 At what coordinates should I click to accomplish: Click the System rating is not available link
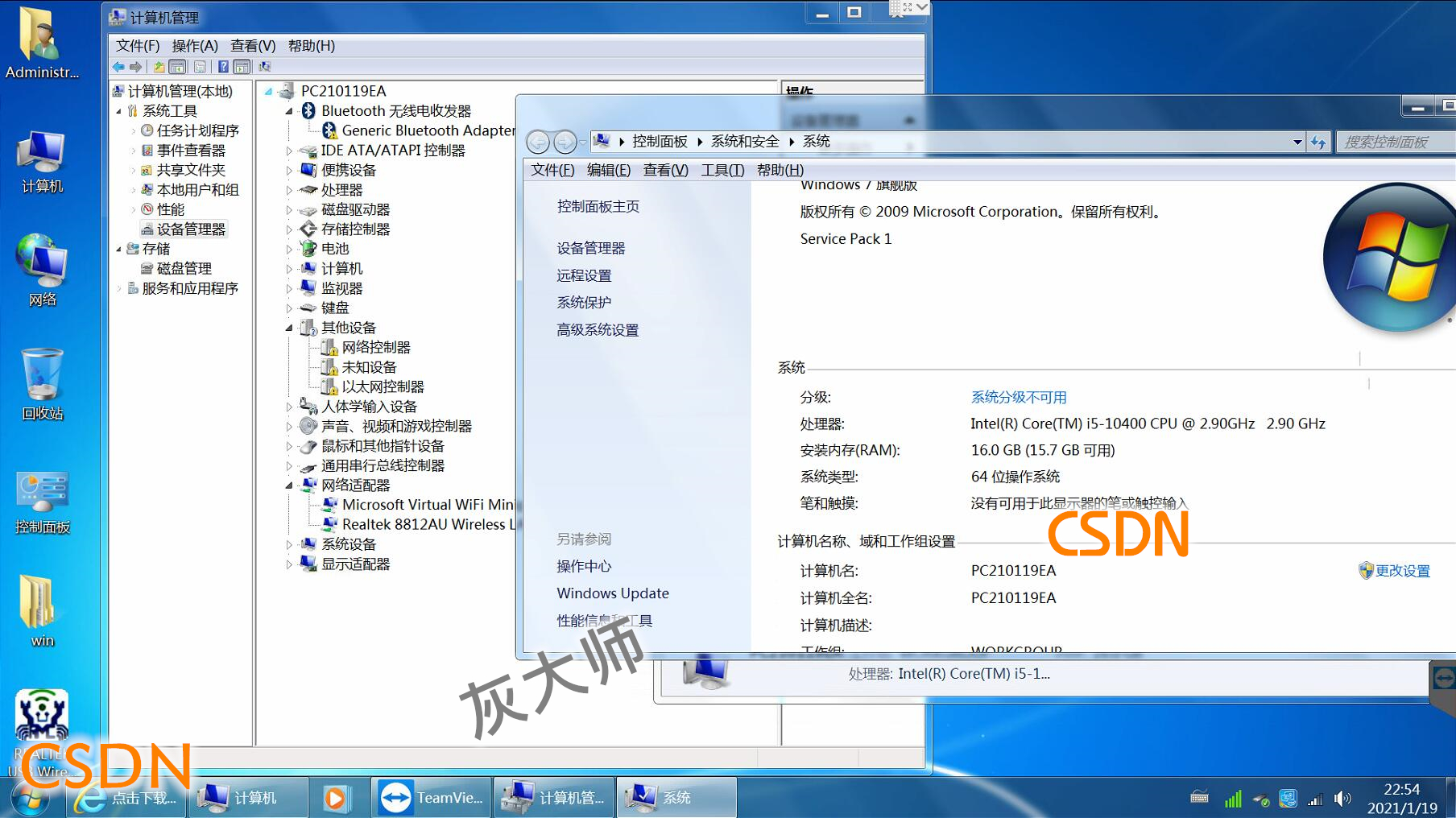coord(1019,397)
